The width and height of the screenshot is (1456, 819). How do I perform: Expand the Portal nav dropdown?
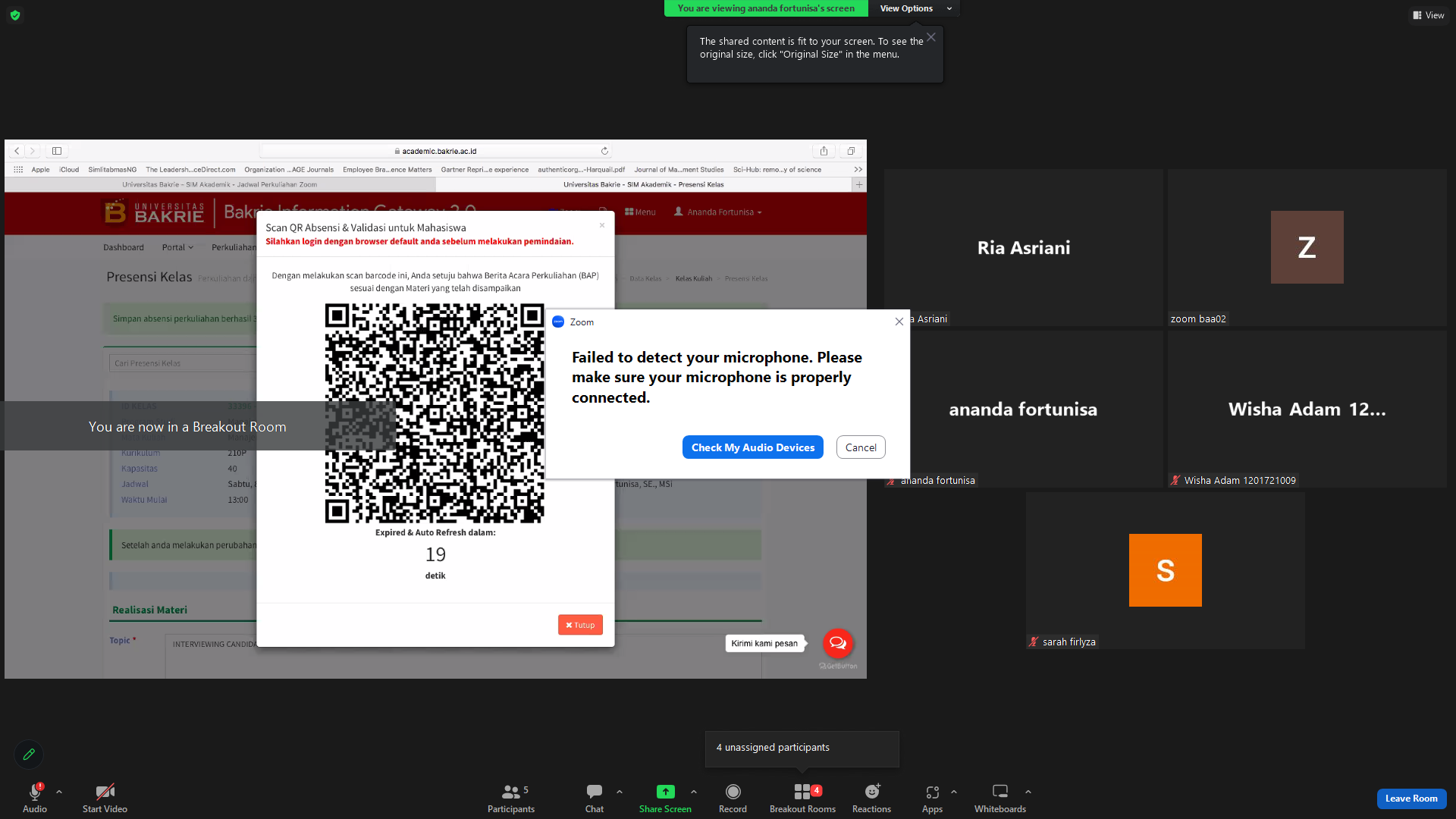point(177,247)
